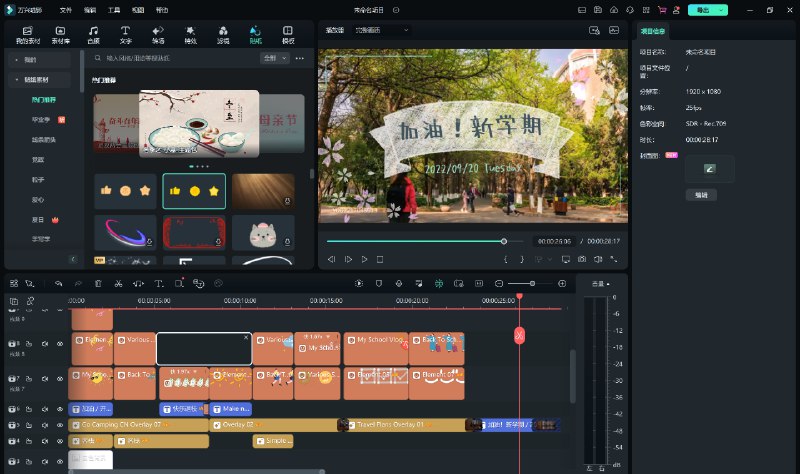This screenshot has height=474, width=800.
Task: Click the trash delete icon in timeline toolbar
Action: [x=98, y=284]
